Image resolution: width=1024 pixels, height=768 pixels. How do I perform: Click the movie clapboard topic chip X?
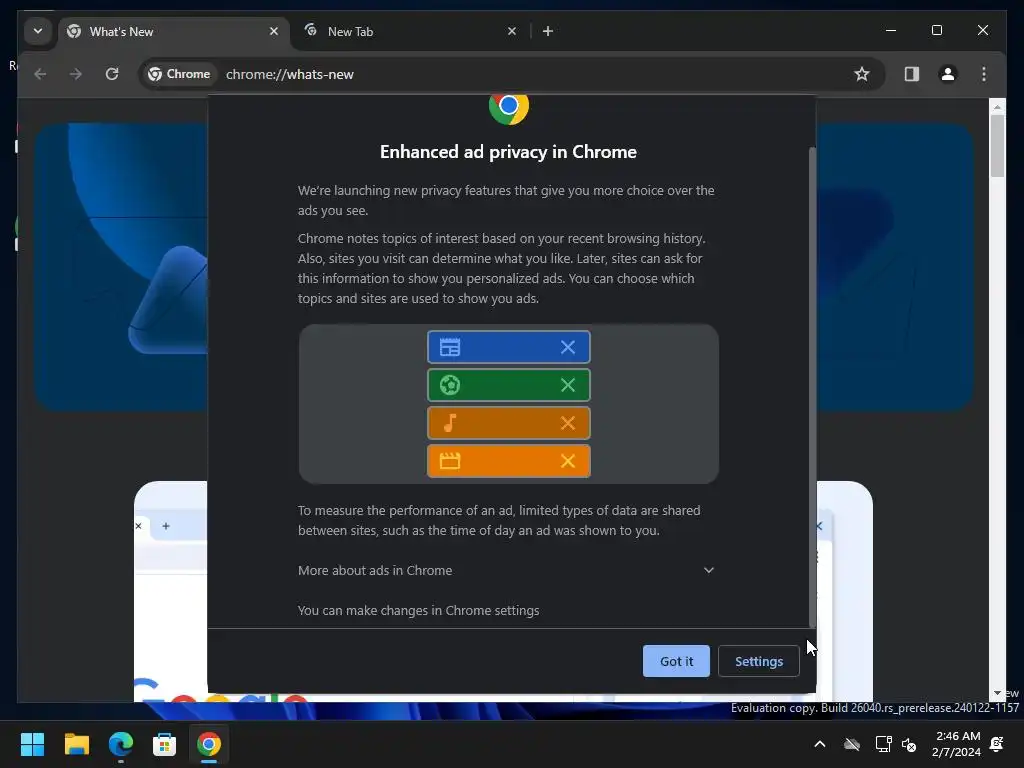coord(568,461)
